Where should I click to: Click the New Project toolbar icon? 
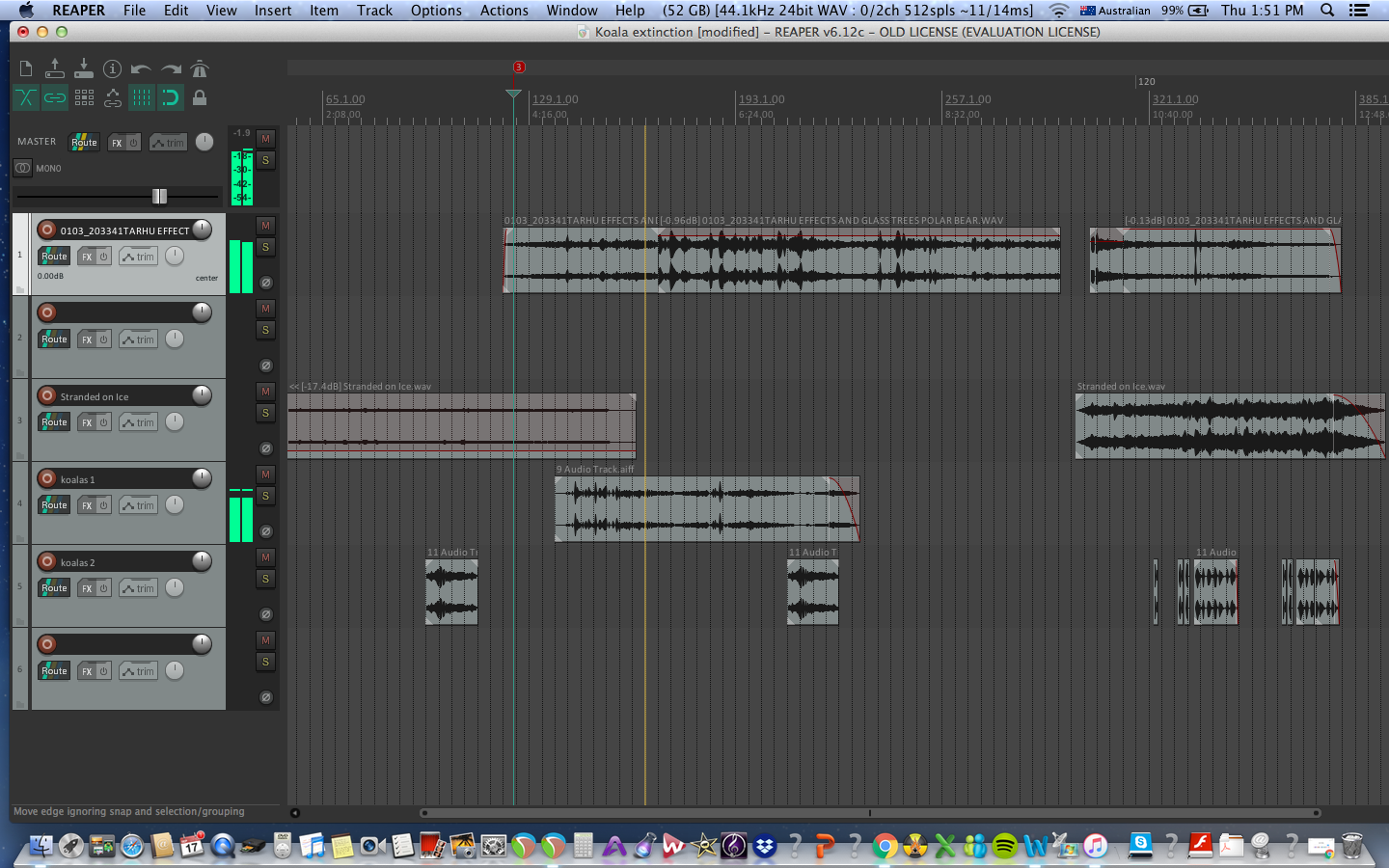26,68
